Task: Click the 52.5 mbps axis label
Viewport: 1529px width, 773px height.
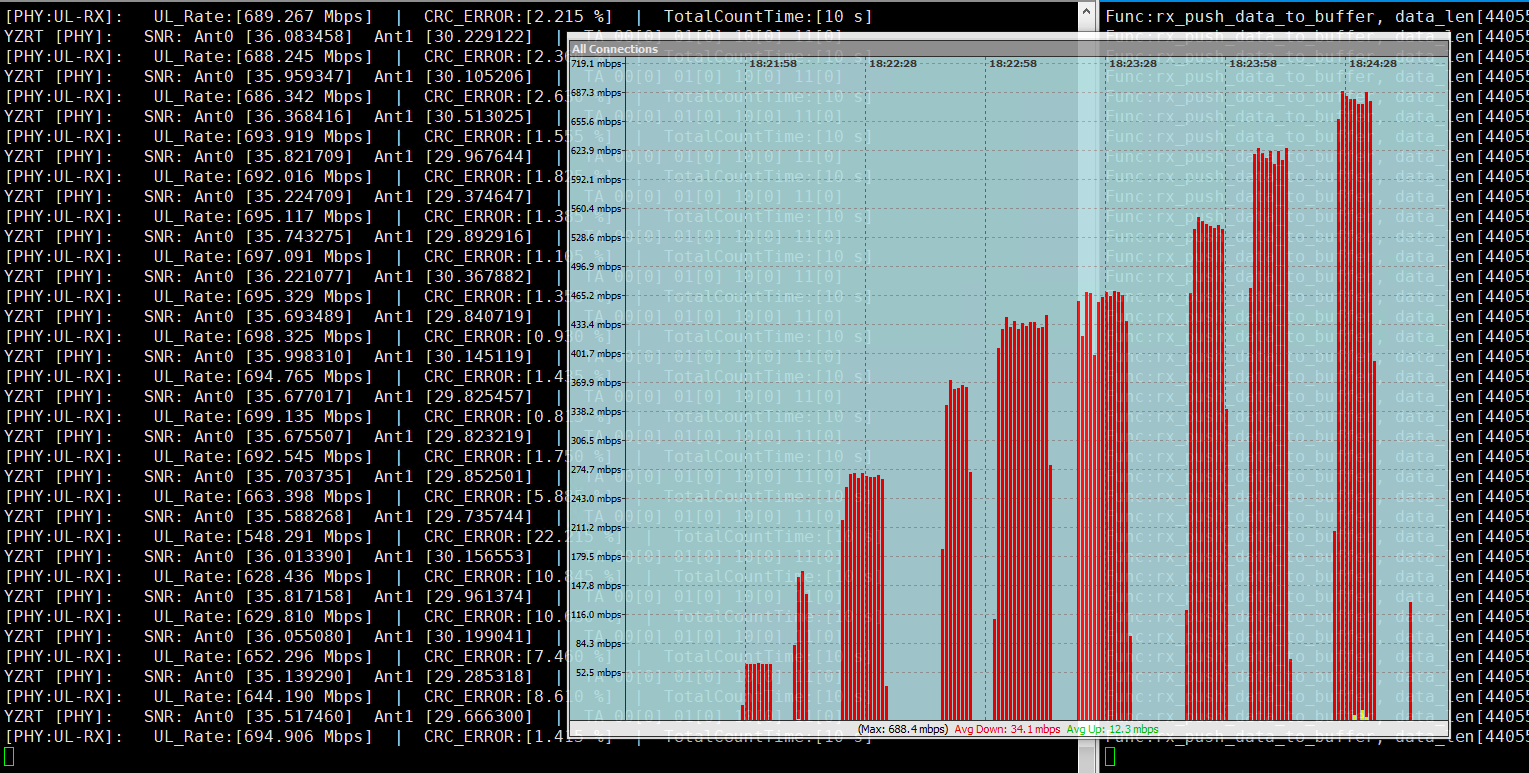Action: tap(598, 672)
